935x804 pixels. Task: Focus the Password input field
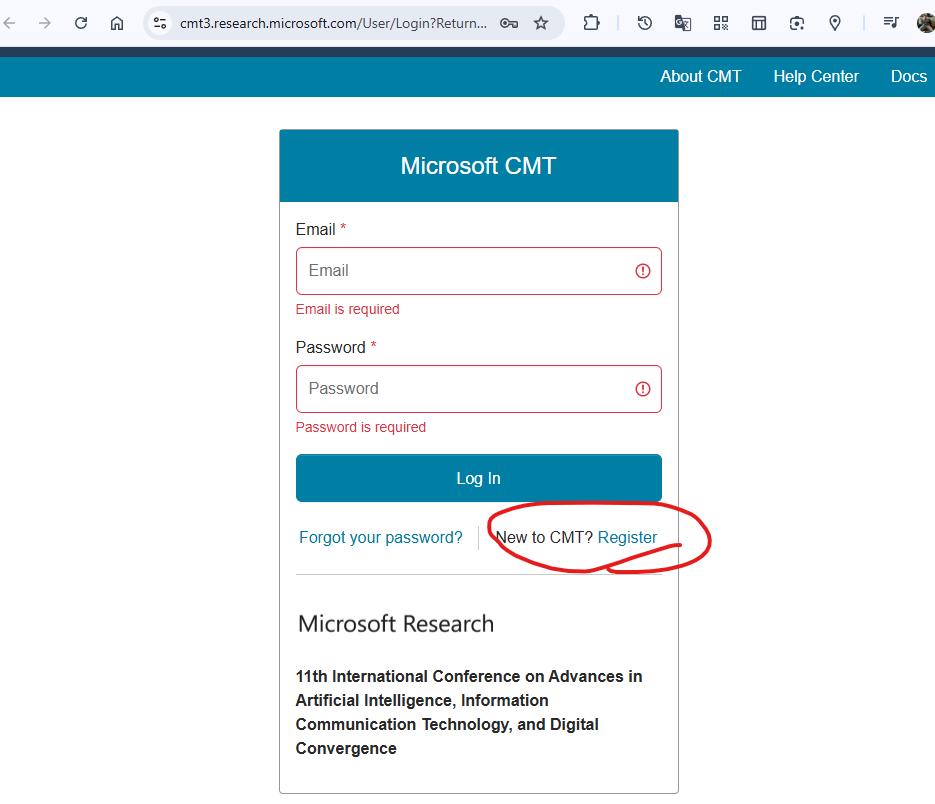[479, 389]
